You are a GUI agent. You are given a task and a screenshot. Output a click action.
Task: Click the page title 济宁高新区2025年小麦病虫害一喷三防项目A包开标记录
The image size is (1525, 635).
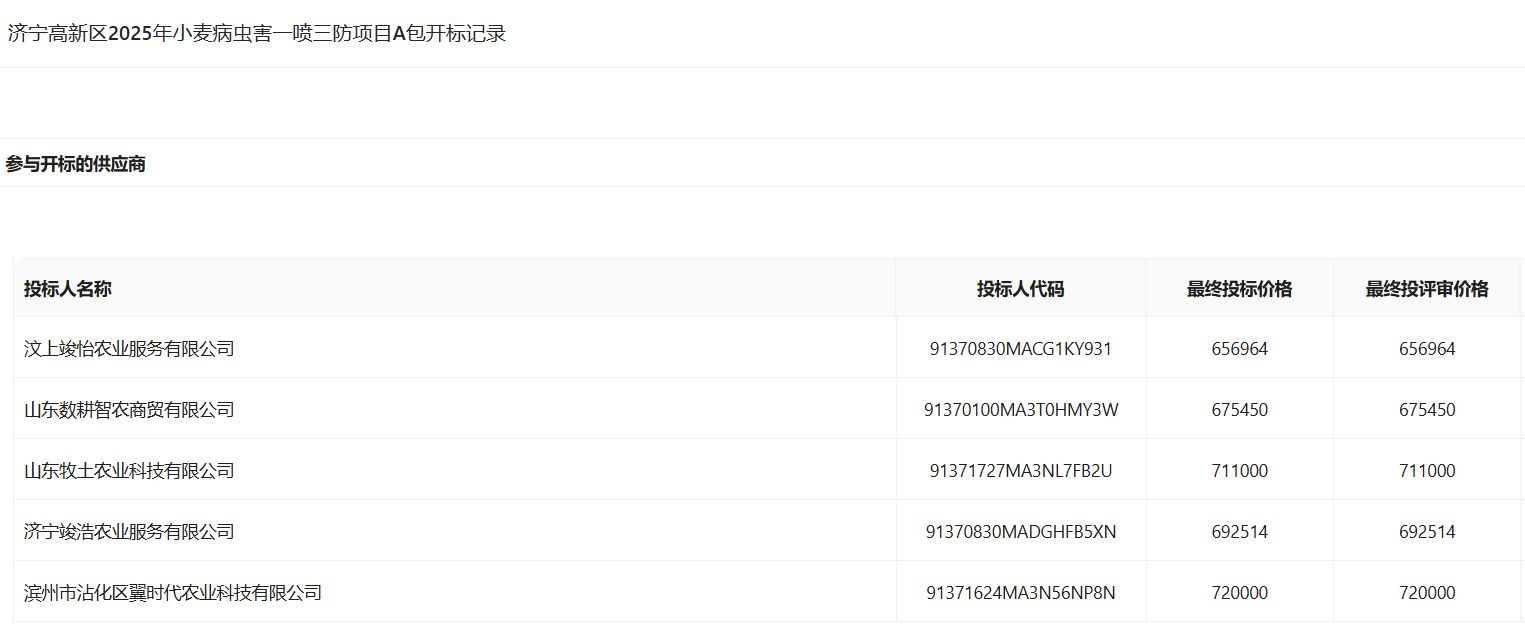(257, 34)
